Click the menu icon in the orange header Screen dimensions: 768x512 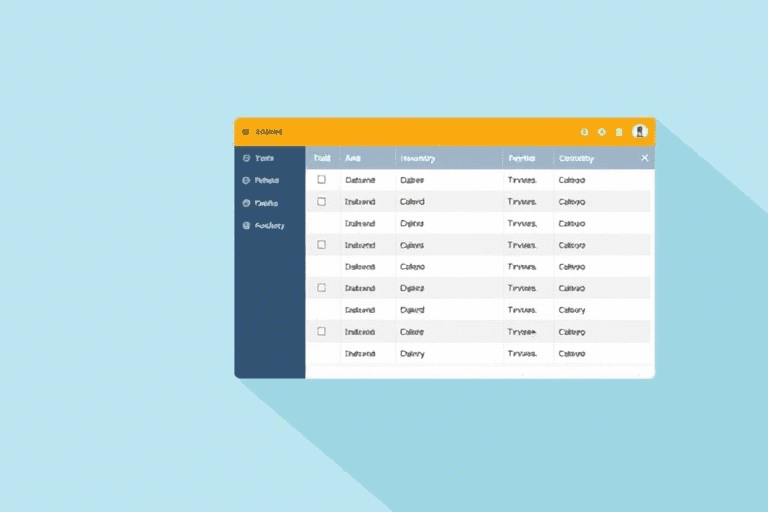(245, 132)
